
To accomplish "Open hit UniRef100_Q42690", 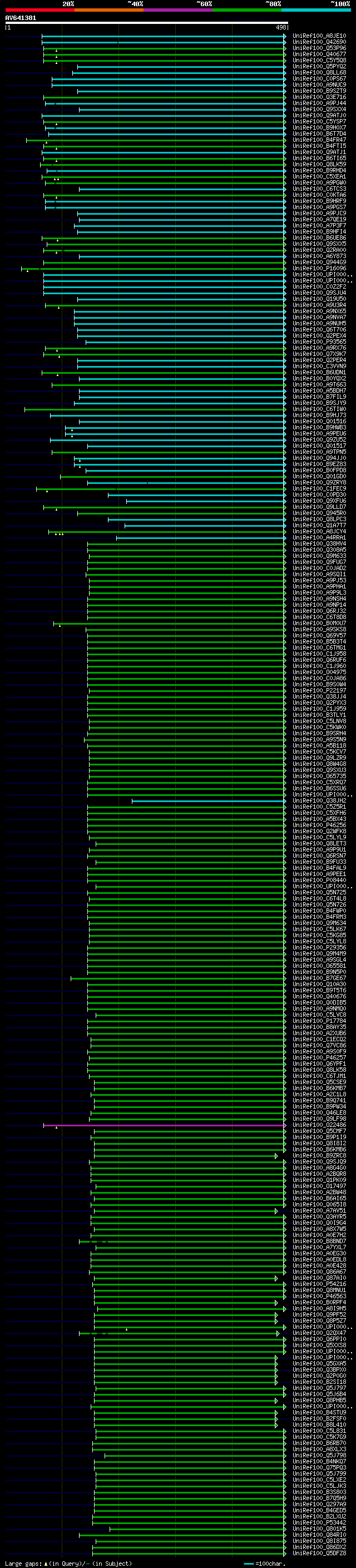I will [x=319, y=42].
